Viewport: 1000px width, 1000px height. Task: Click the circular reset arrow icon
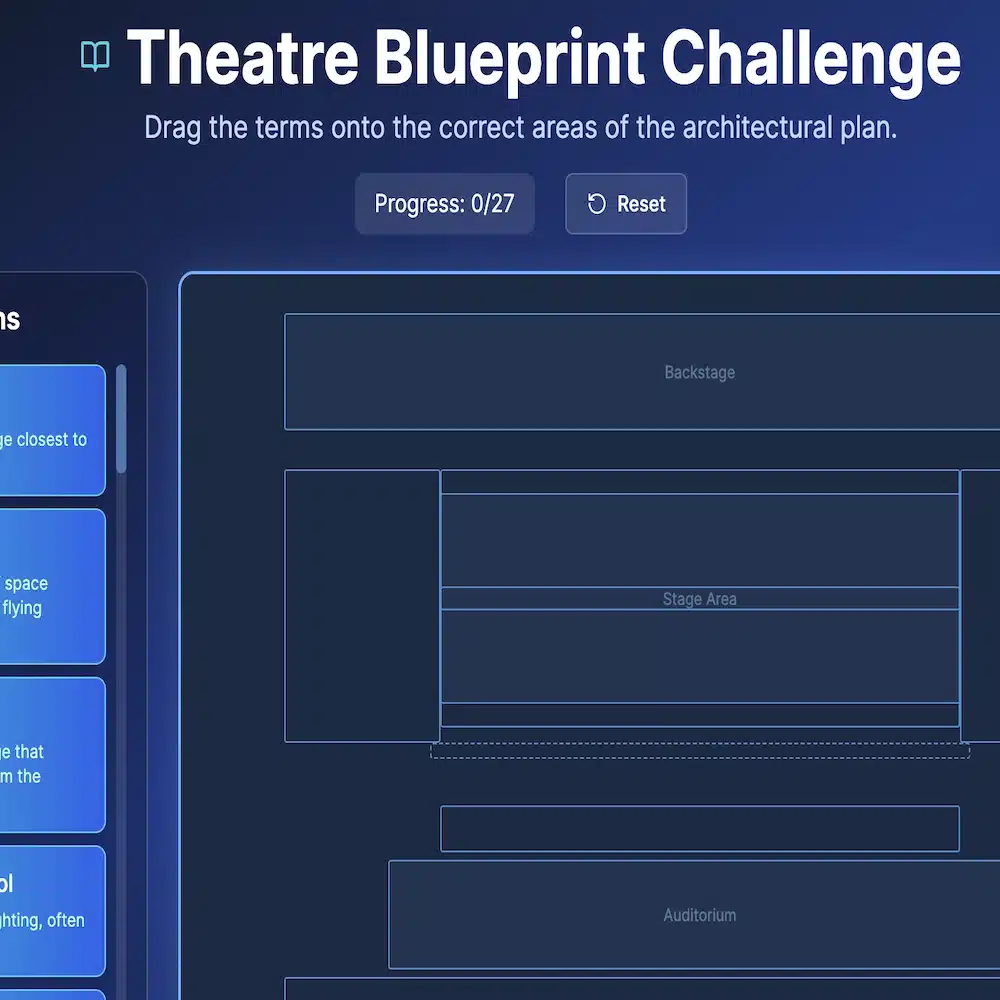[x=598, y=203]
